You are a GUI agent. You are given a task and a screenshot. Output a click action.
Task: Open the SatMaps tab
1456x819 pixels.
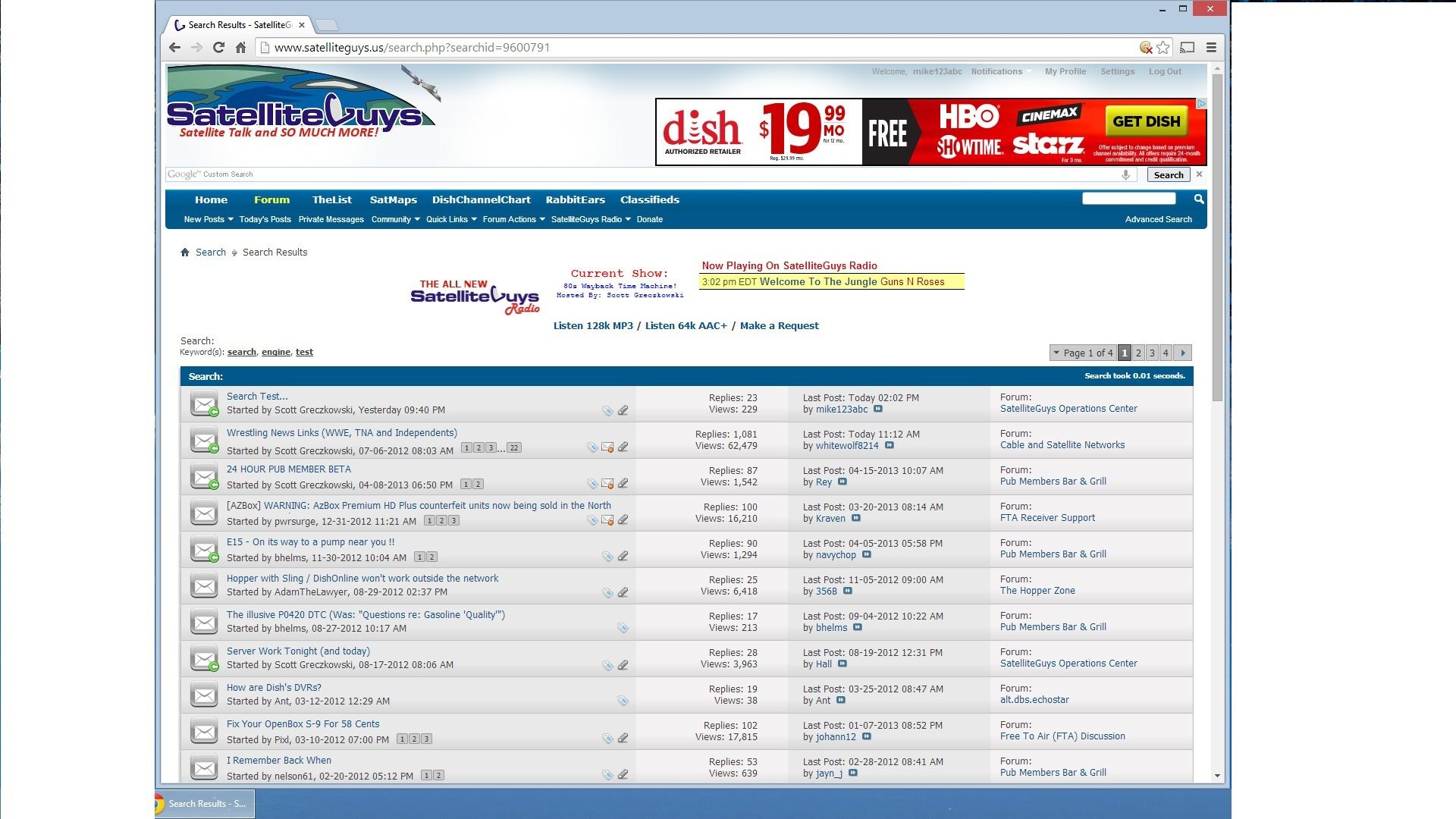pos(393,200)
